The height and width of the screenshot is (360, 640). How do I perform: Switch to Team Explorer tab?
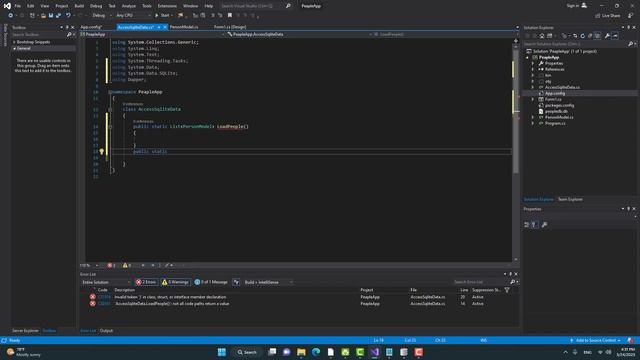pos(570,199)
